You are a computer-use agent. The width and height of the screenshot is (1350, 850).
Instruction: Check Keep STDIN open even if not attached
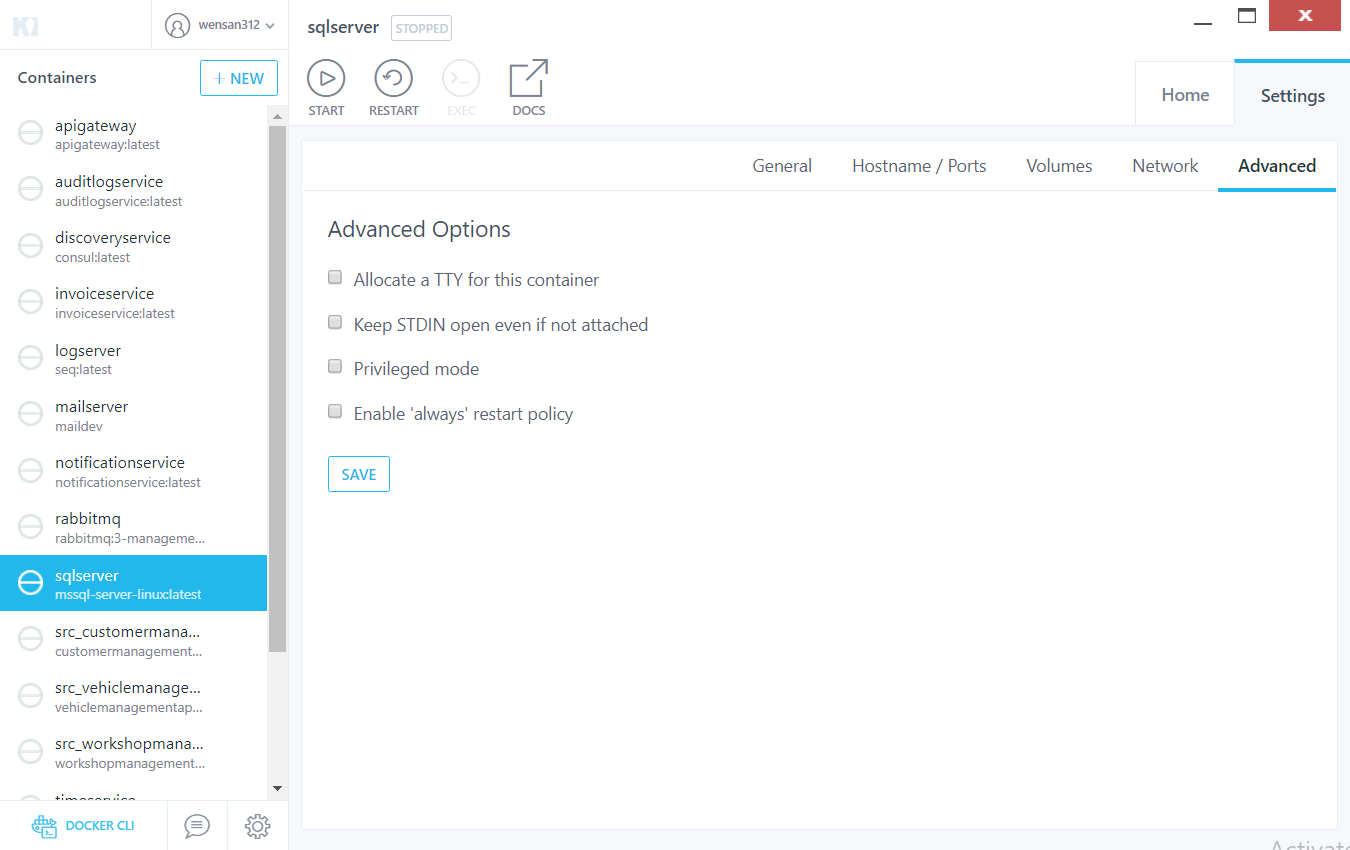(x=335, y=322)
